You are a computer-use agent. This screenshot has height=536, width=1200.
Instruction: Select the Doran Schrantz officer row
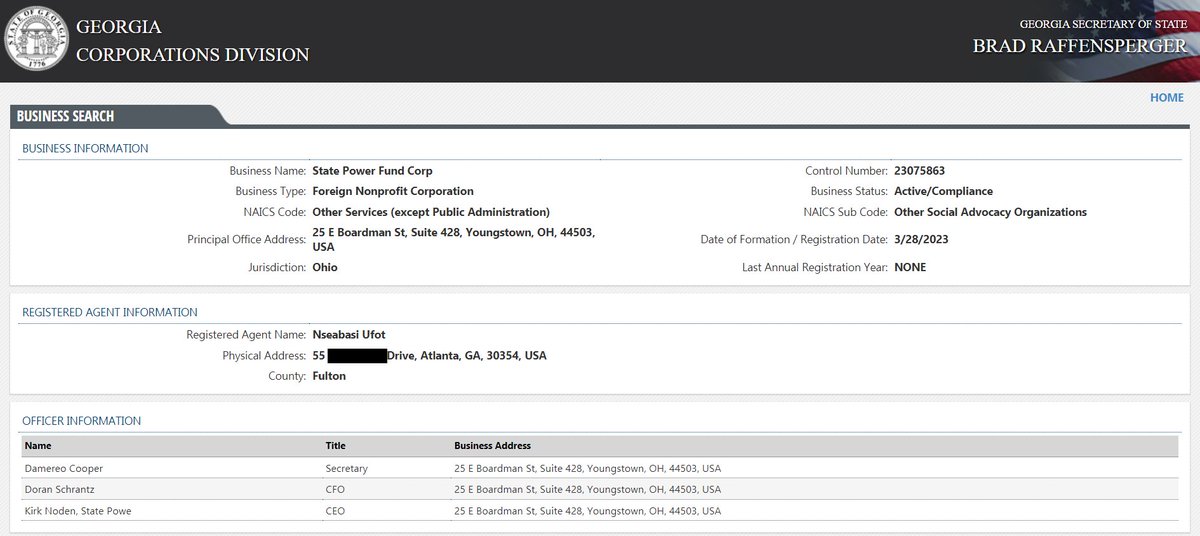[62, 490]
